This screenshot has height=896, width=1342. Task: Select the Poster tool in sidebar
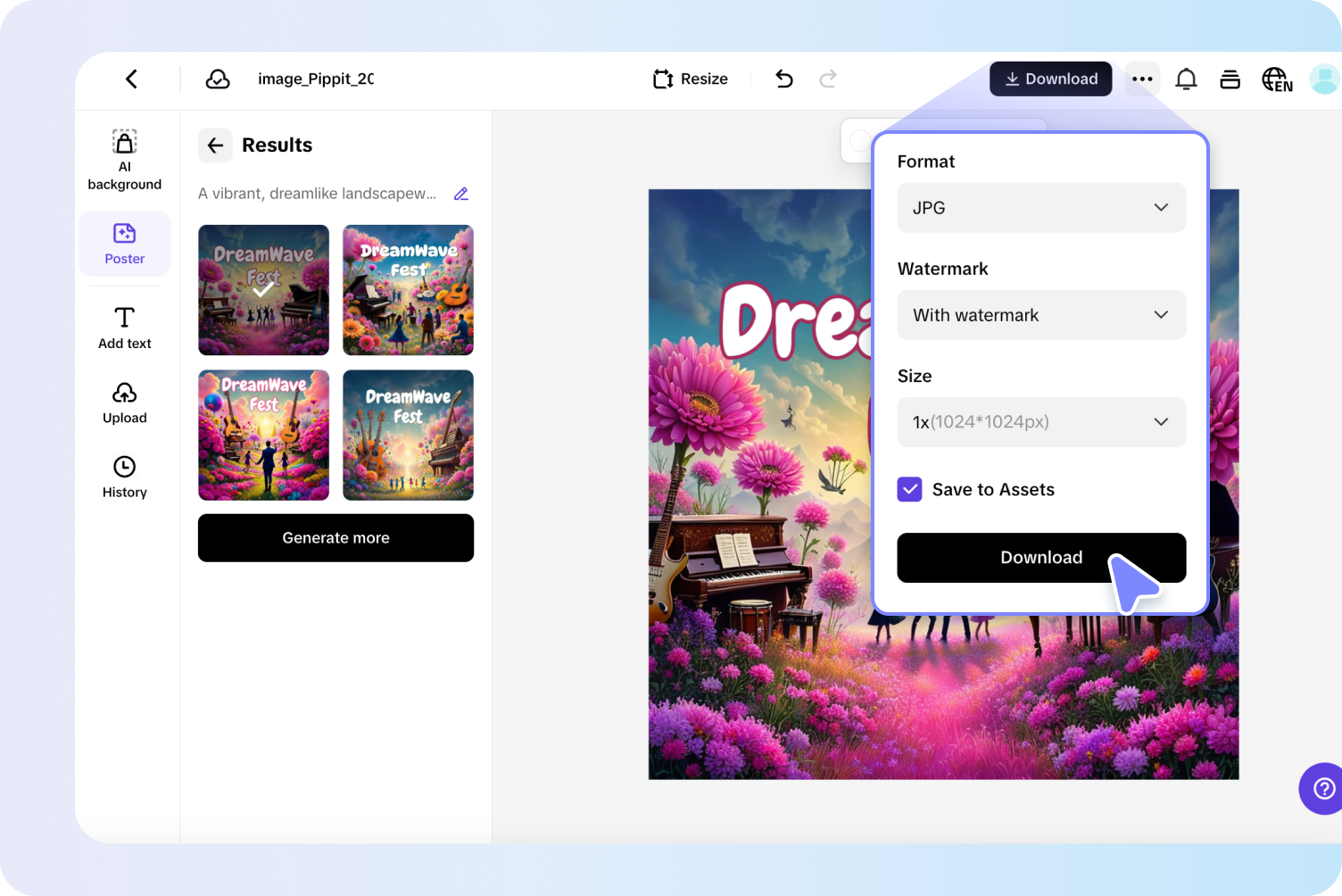(125, 244)
